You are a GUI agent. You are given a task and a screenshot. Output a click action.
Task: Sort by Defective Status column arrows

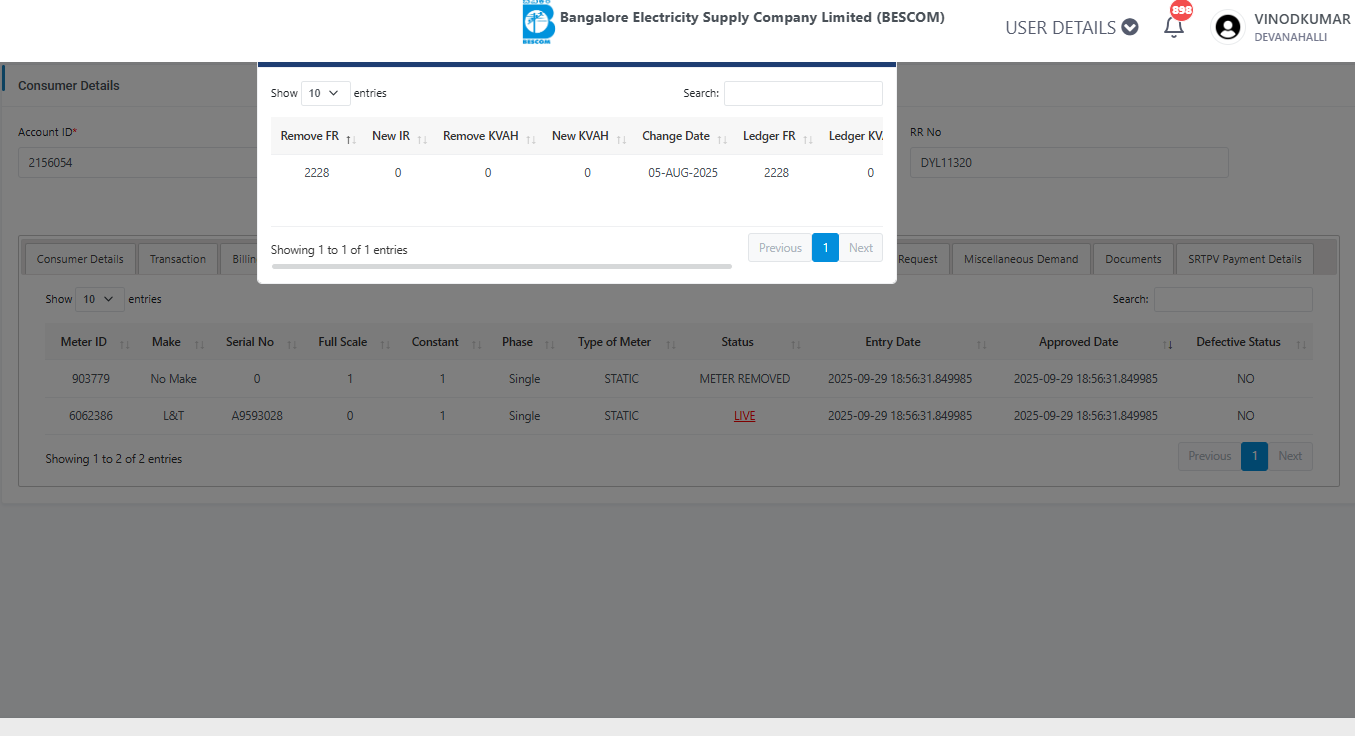[1301, 343]
